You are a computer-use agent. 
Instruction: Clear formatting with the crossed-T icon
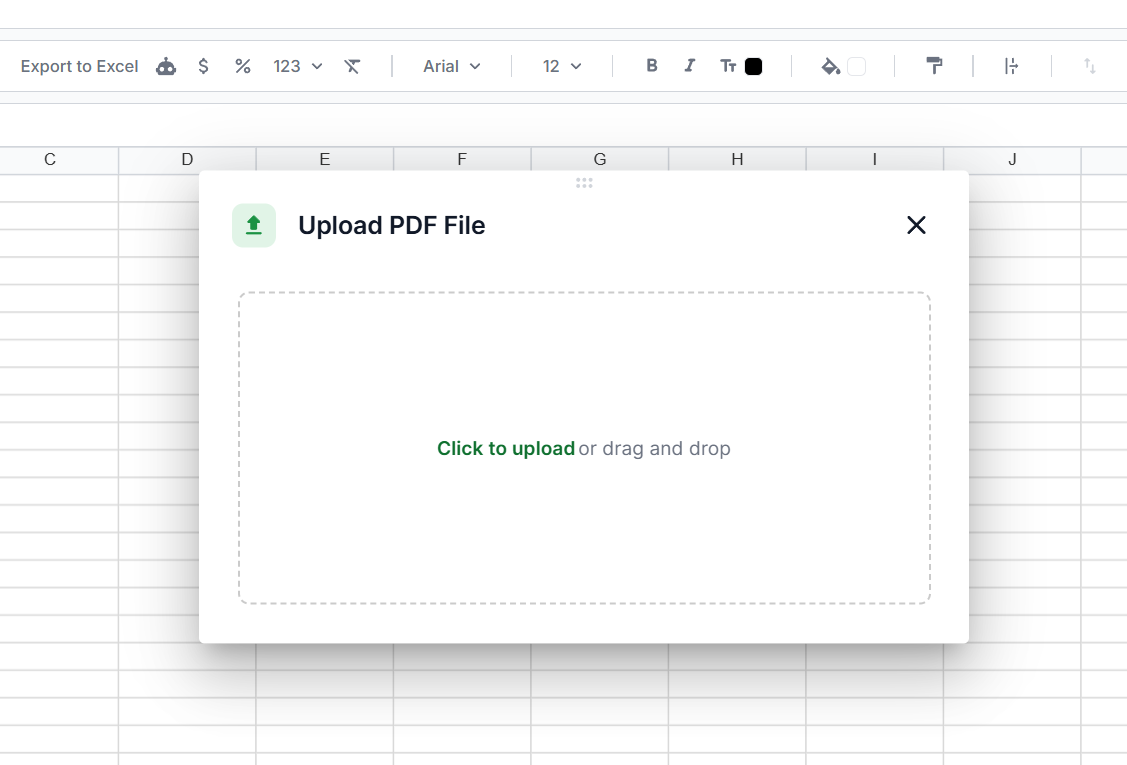(352, 66)
